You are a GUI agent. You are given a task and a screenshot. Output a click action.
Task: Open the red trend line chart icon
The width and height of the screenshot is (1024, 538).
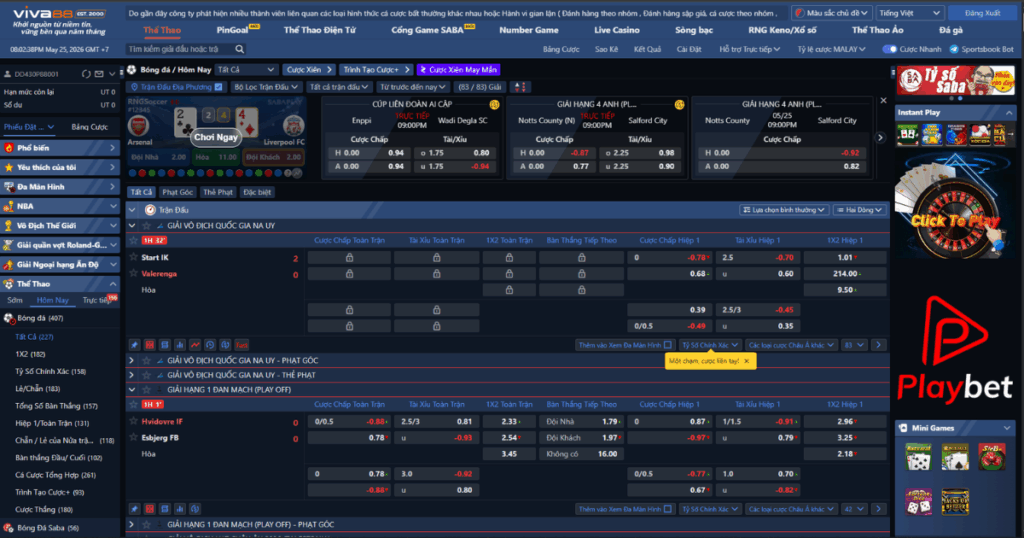195,345
